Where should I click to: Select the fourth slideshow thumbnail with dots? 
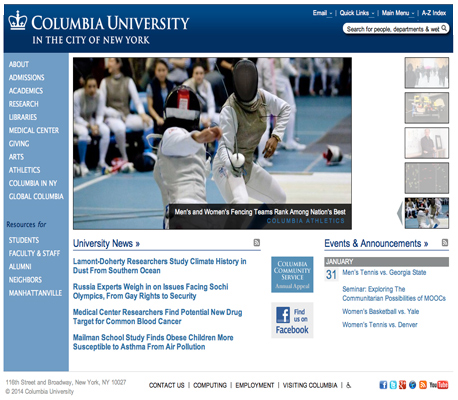coord(427,178)
